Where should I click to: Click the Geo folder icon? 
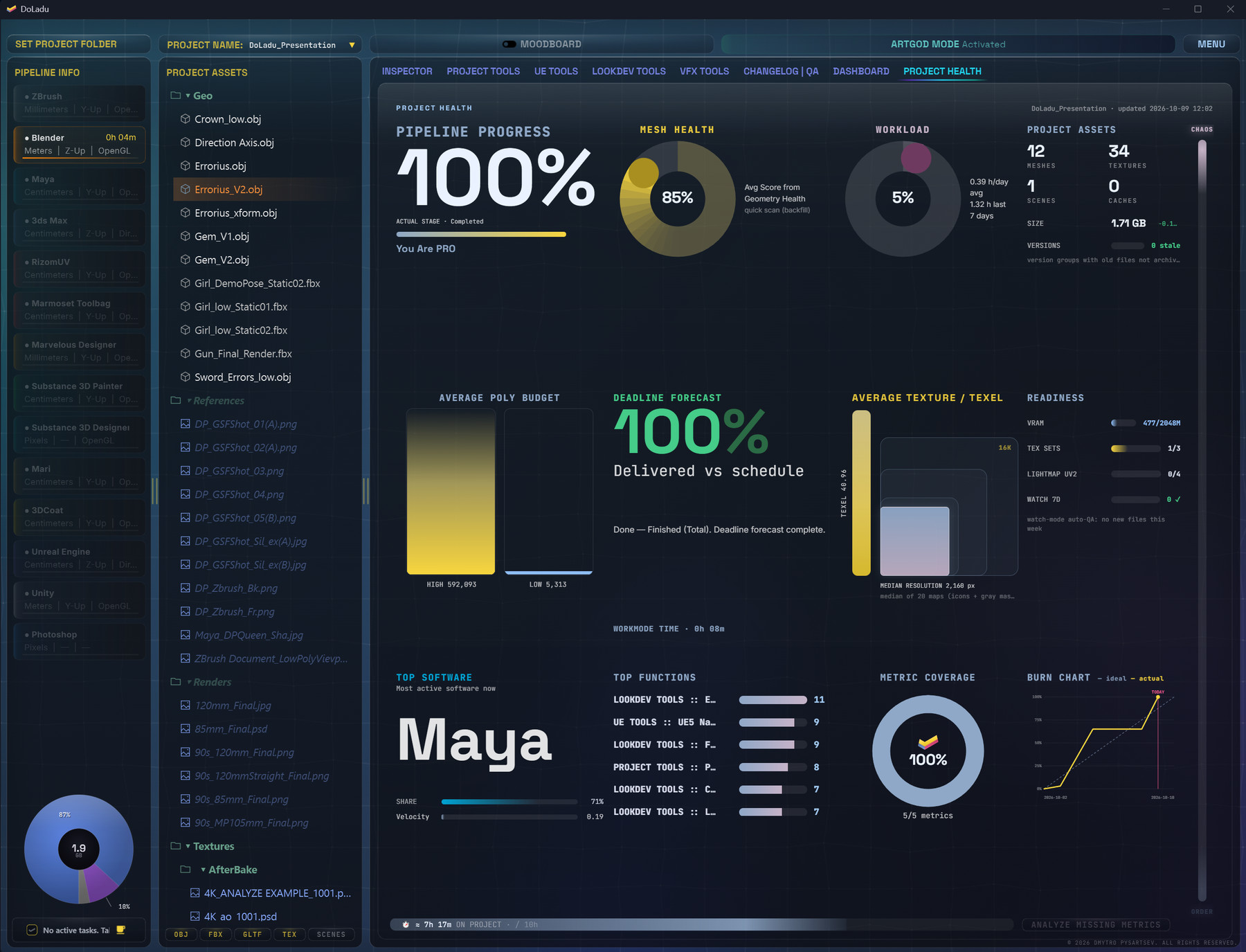point(176,96)
